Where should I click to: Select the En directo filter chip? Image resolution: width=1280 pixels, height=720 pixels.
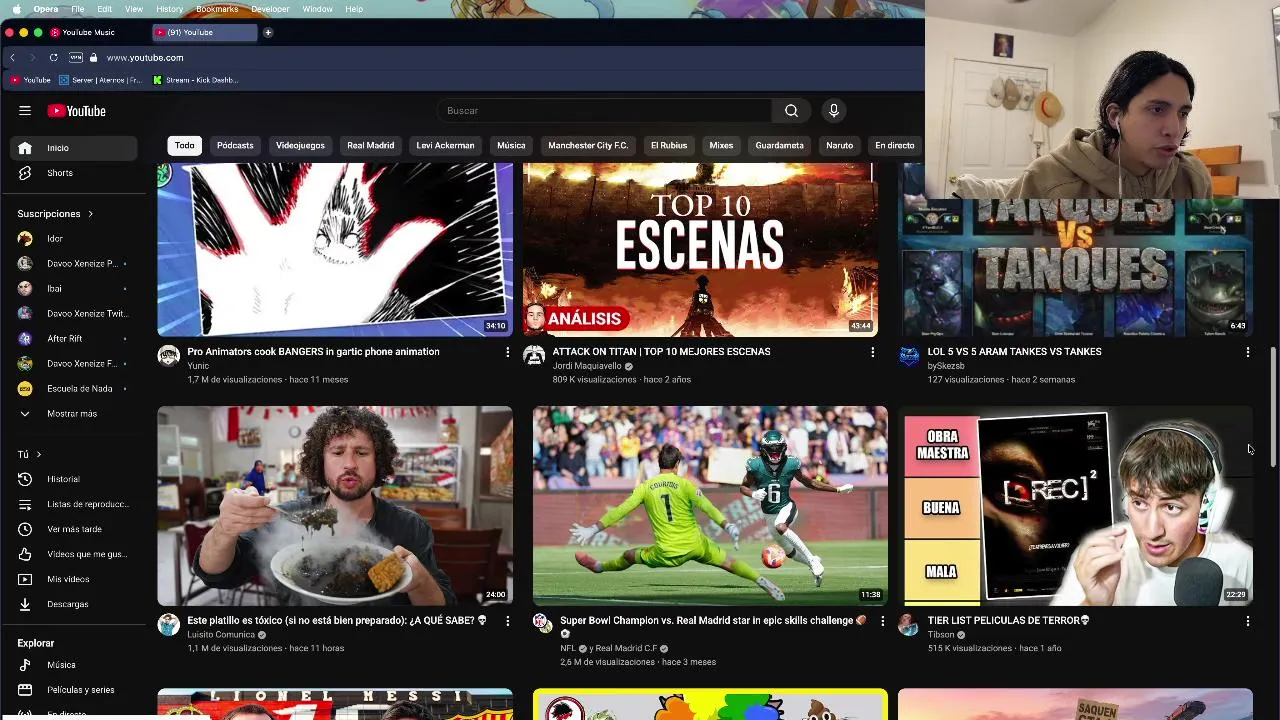[894, 146]
